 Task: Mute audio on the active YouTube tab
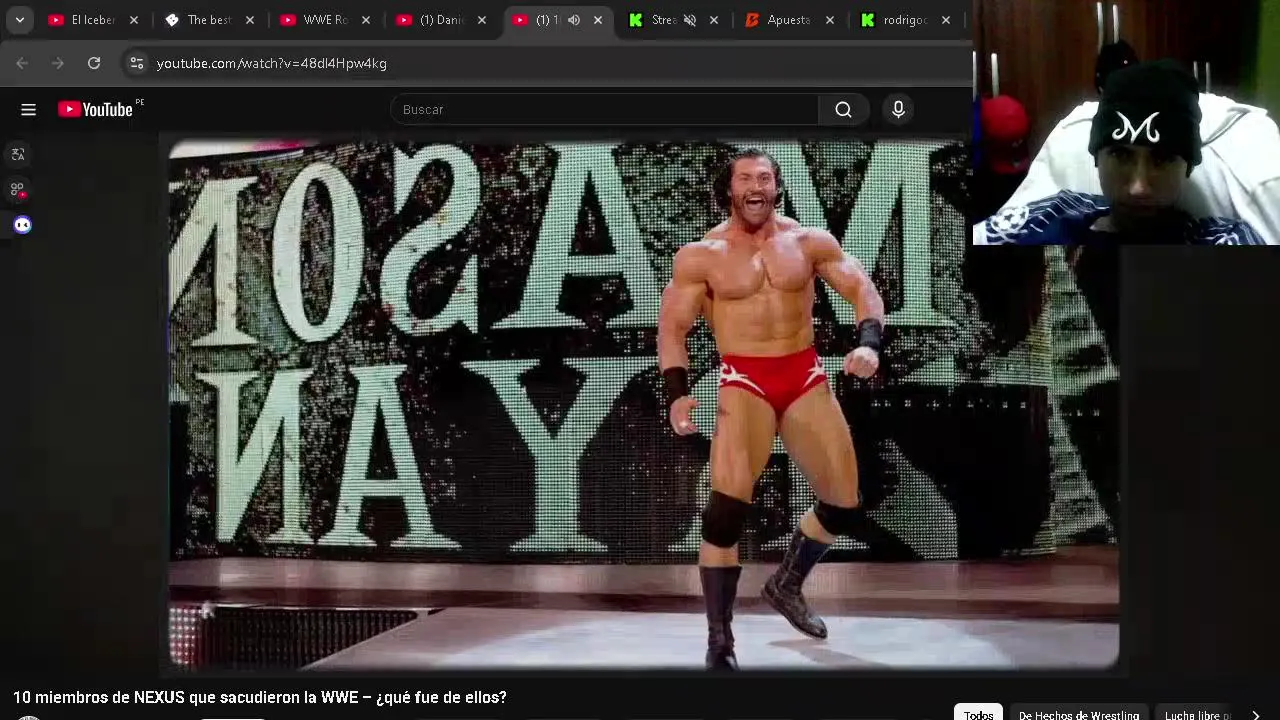point(574,20)
